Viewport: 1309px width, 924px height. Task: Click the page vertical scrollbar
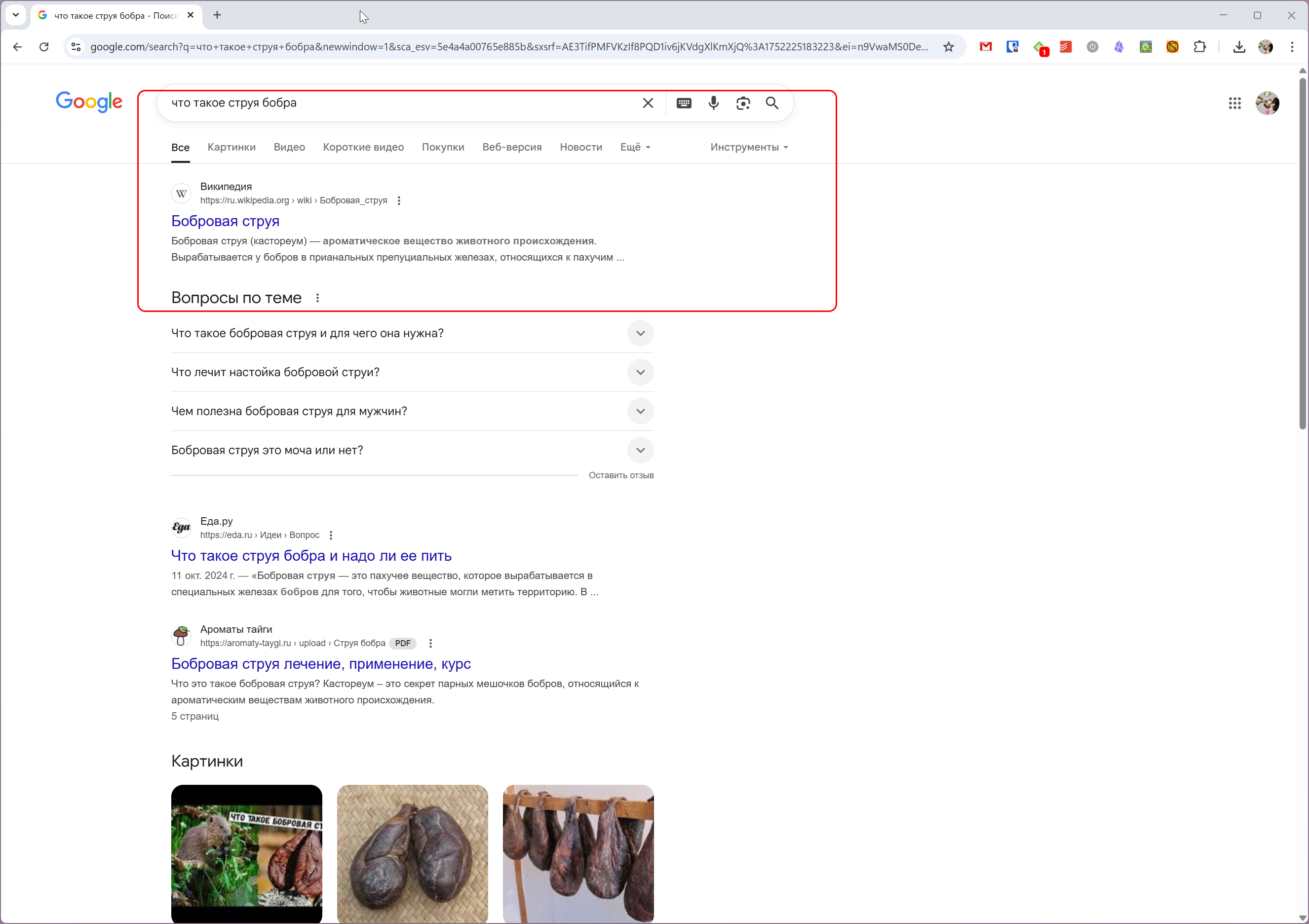(1302, 254)
